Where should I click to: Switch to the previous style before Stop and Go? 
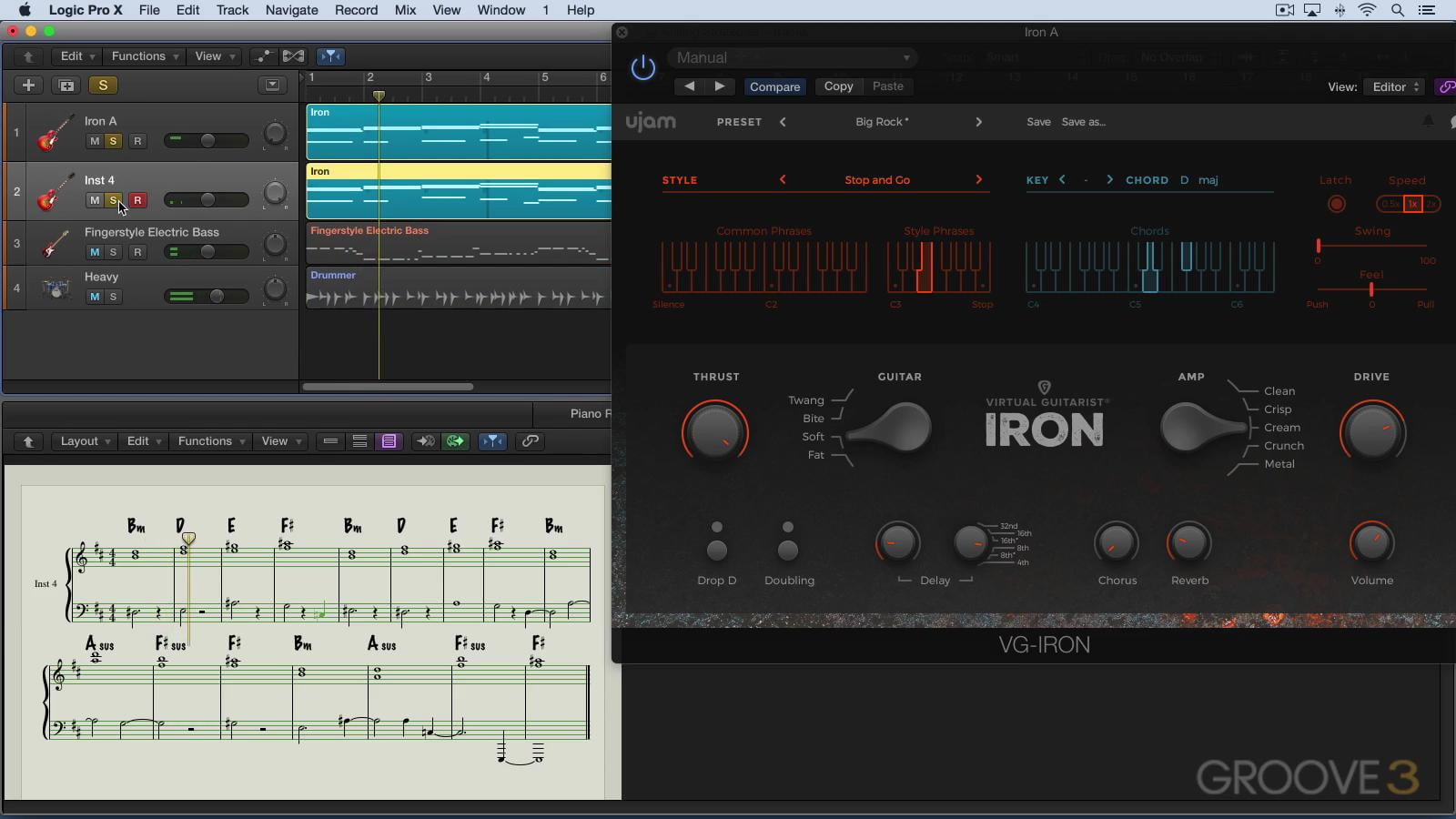(783, 180)
